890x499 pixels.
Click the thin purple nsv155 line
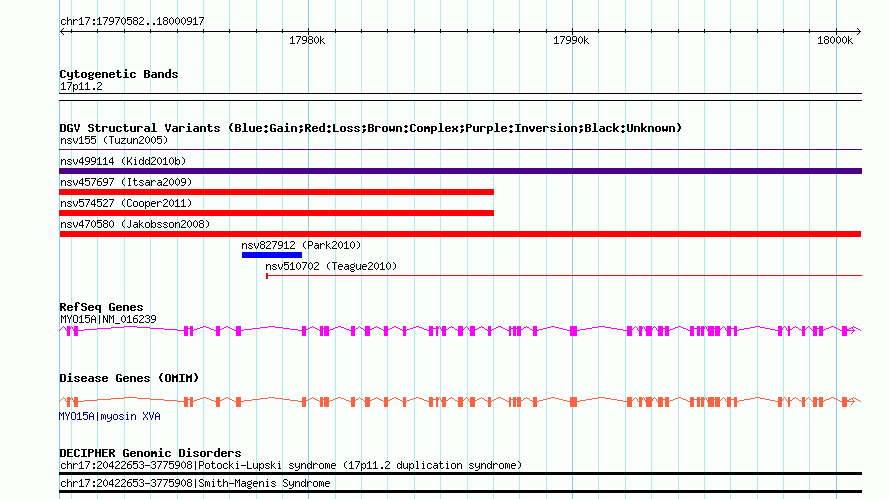point(460,150)
